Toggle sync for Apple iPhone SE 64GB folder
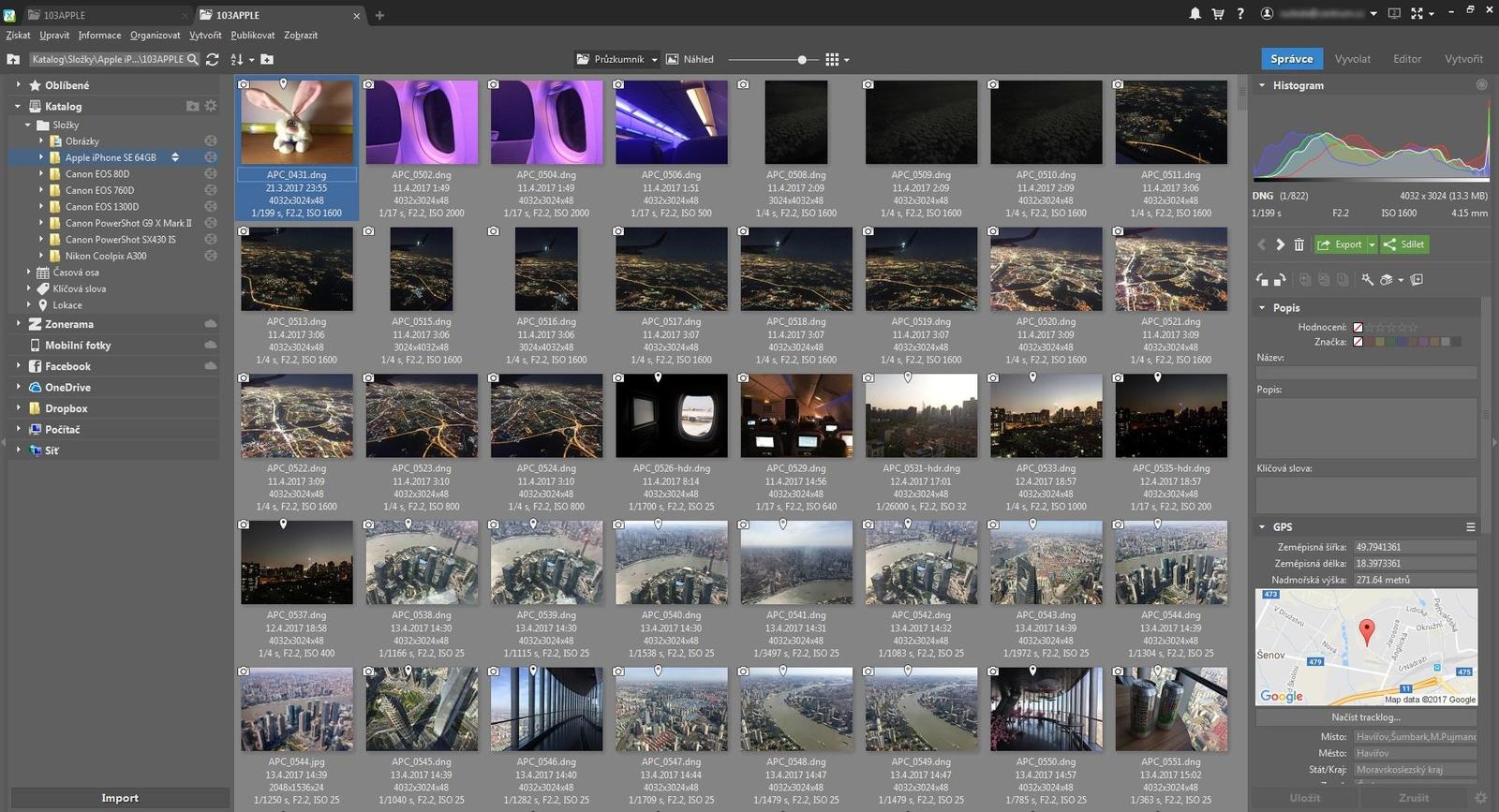Image resolution: width=1499 pixels, height=812 pixels. [211, 157]
